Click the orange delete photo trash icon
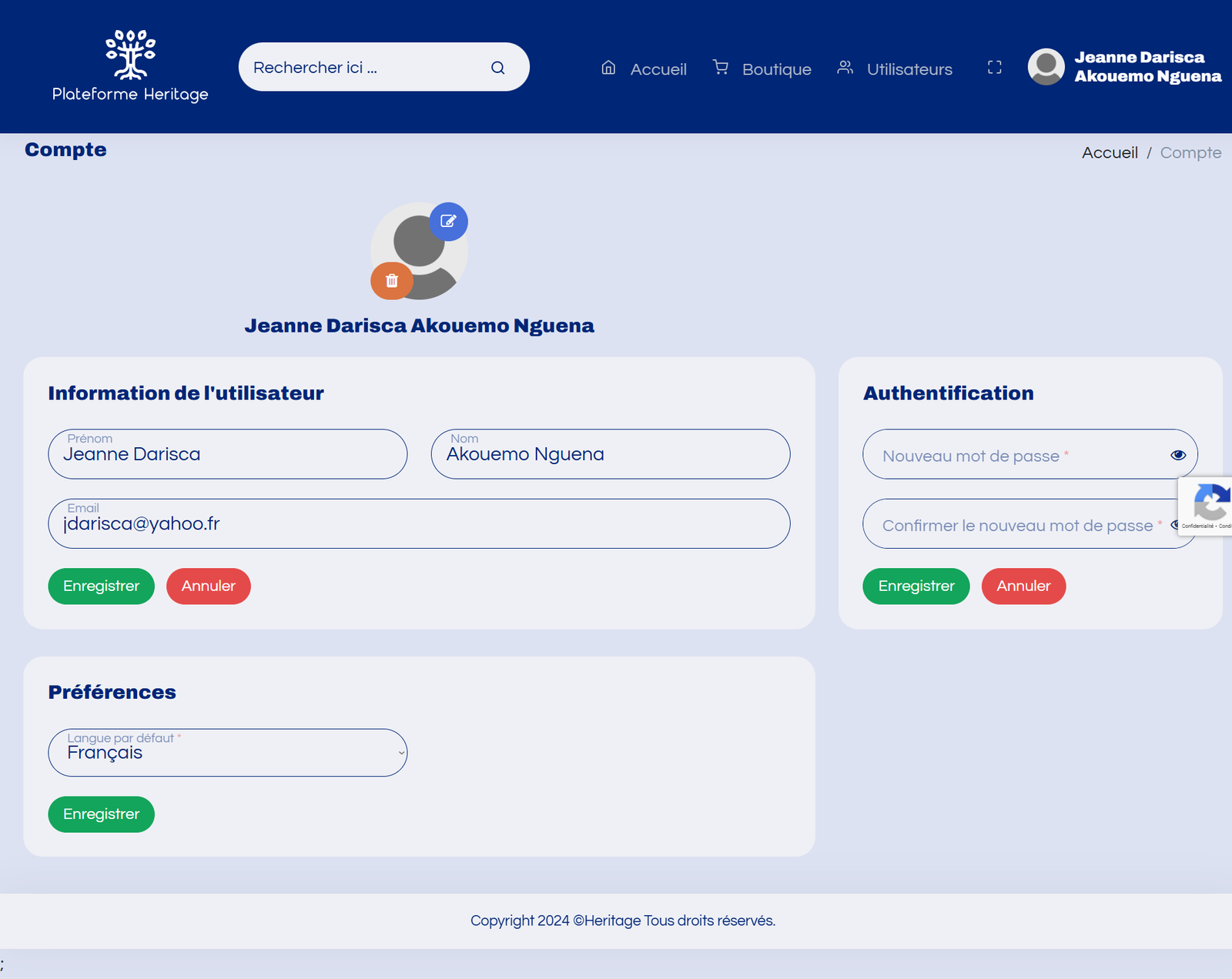The image size is (1232, 979). click(x=392, y=281)
